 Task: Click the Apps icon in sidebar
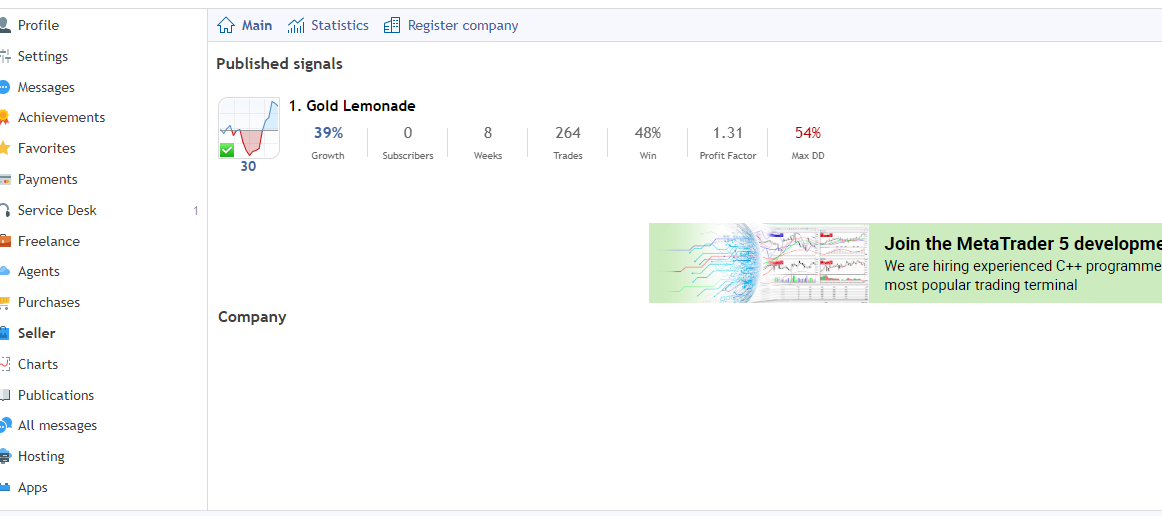(x=4, y=487)
